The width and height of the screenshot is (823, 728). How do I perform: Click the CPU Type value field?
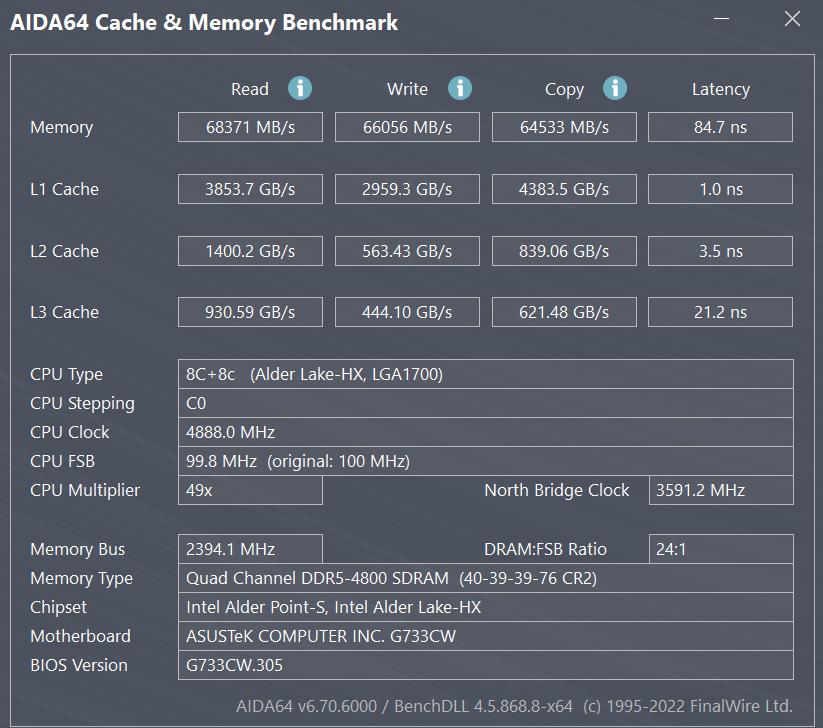[x=485, y=374]
